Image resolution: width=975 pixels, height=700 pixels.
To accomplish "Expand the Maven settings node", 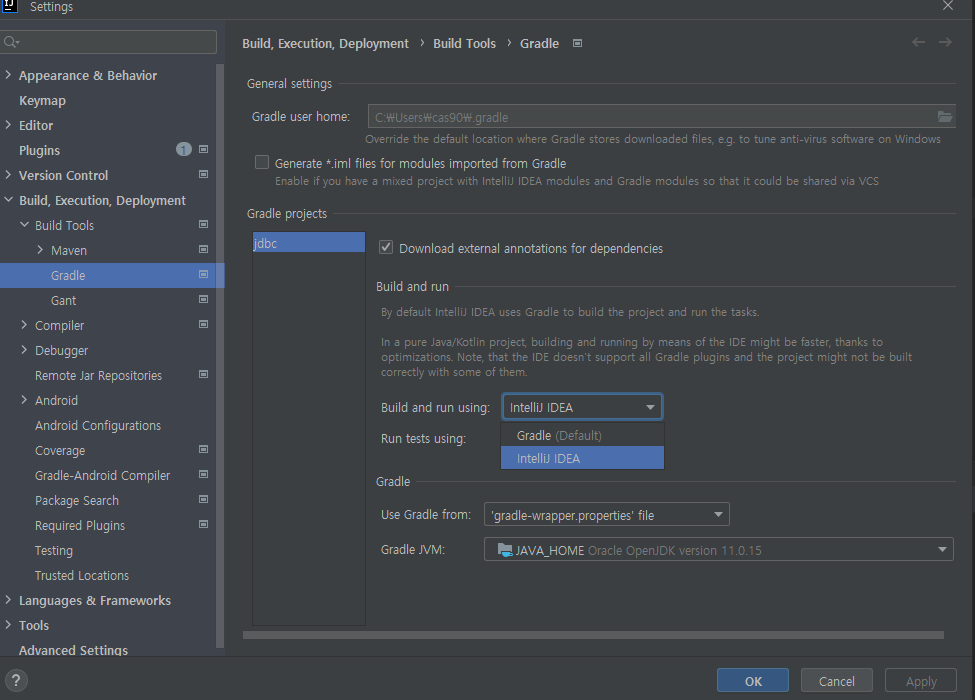I will 40,250.
